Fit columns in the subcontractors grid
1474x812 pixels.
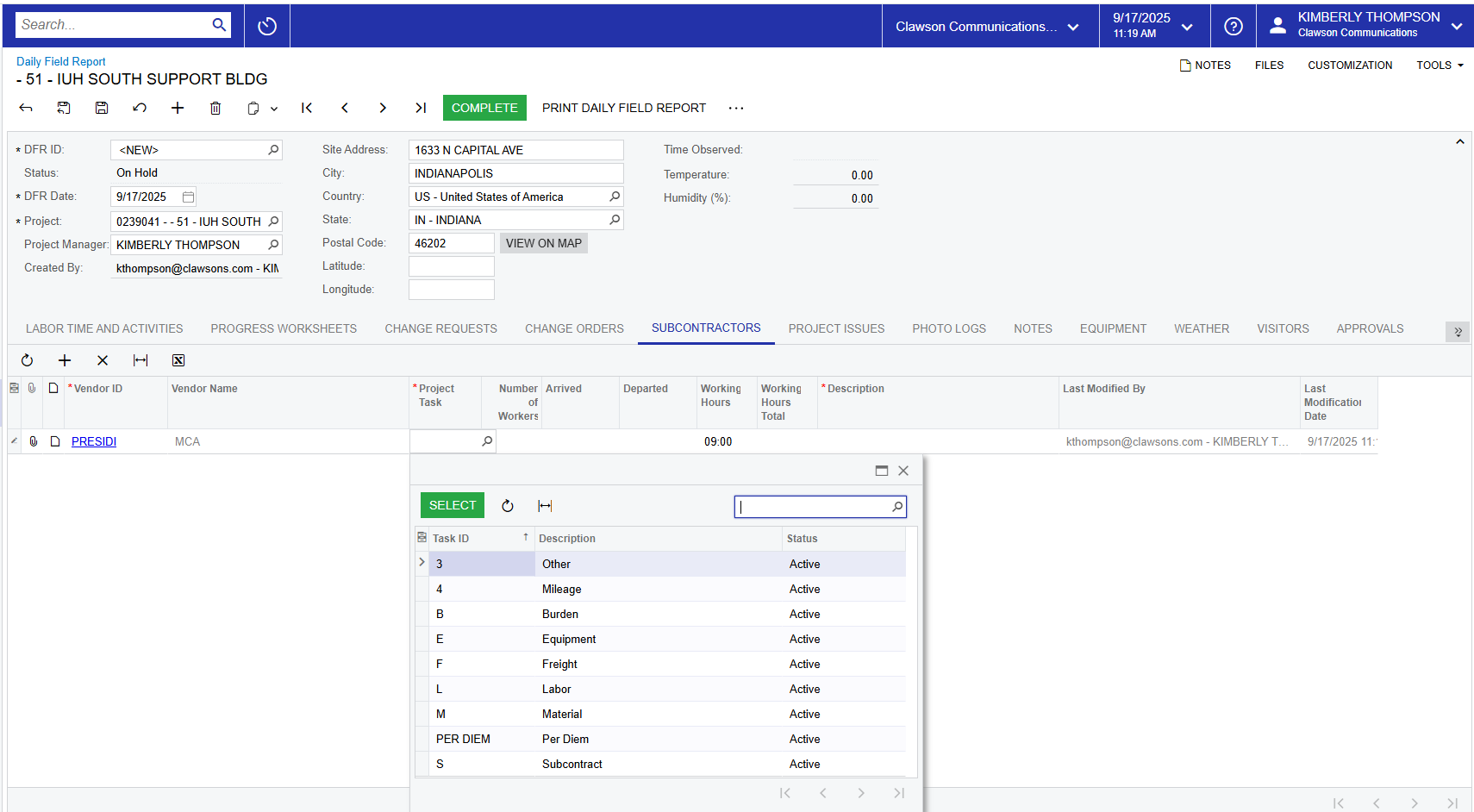click(x=141, y=360)
